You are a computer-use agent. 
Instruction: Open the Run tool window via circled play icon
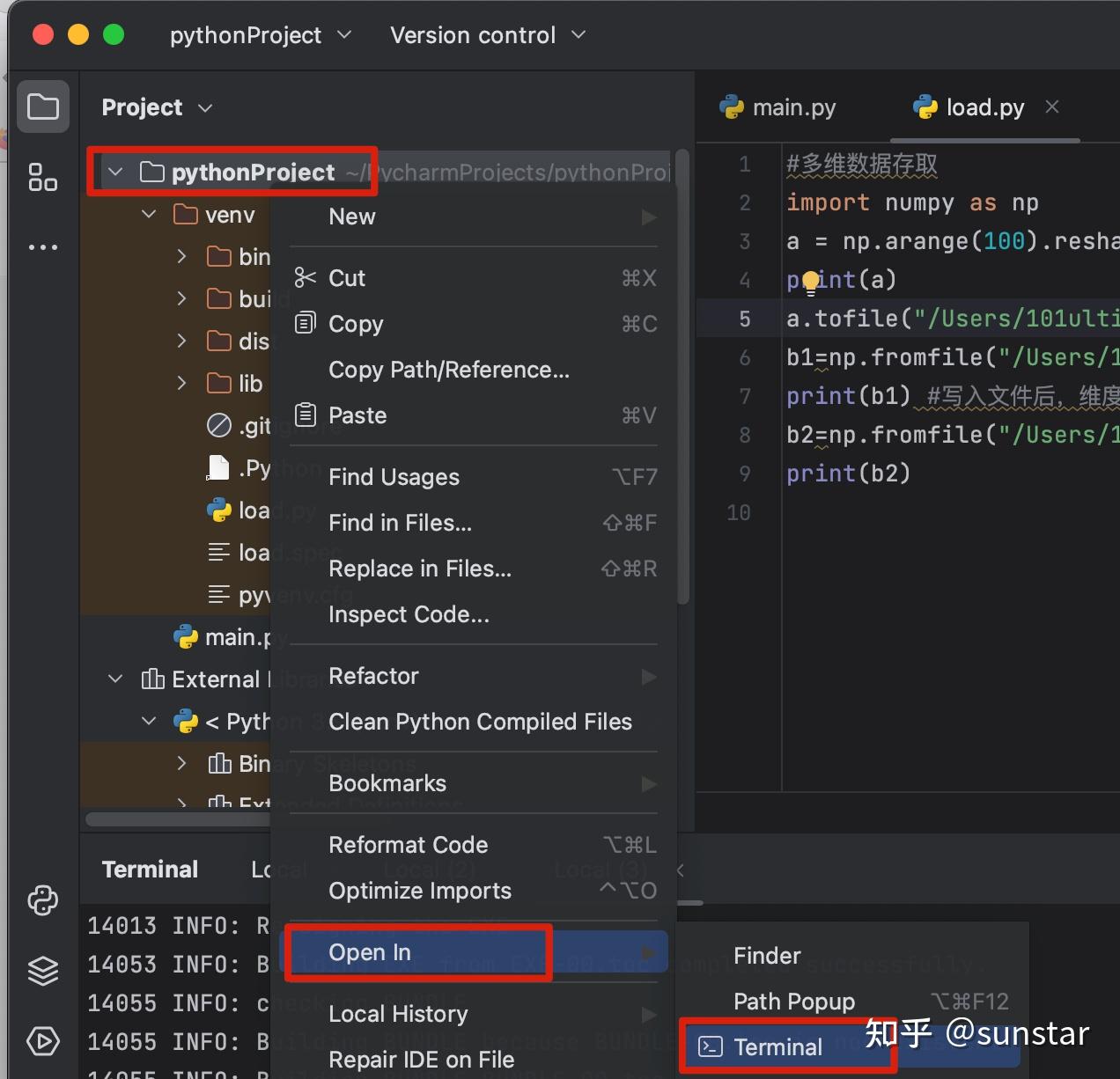coord(42,1041)
